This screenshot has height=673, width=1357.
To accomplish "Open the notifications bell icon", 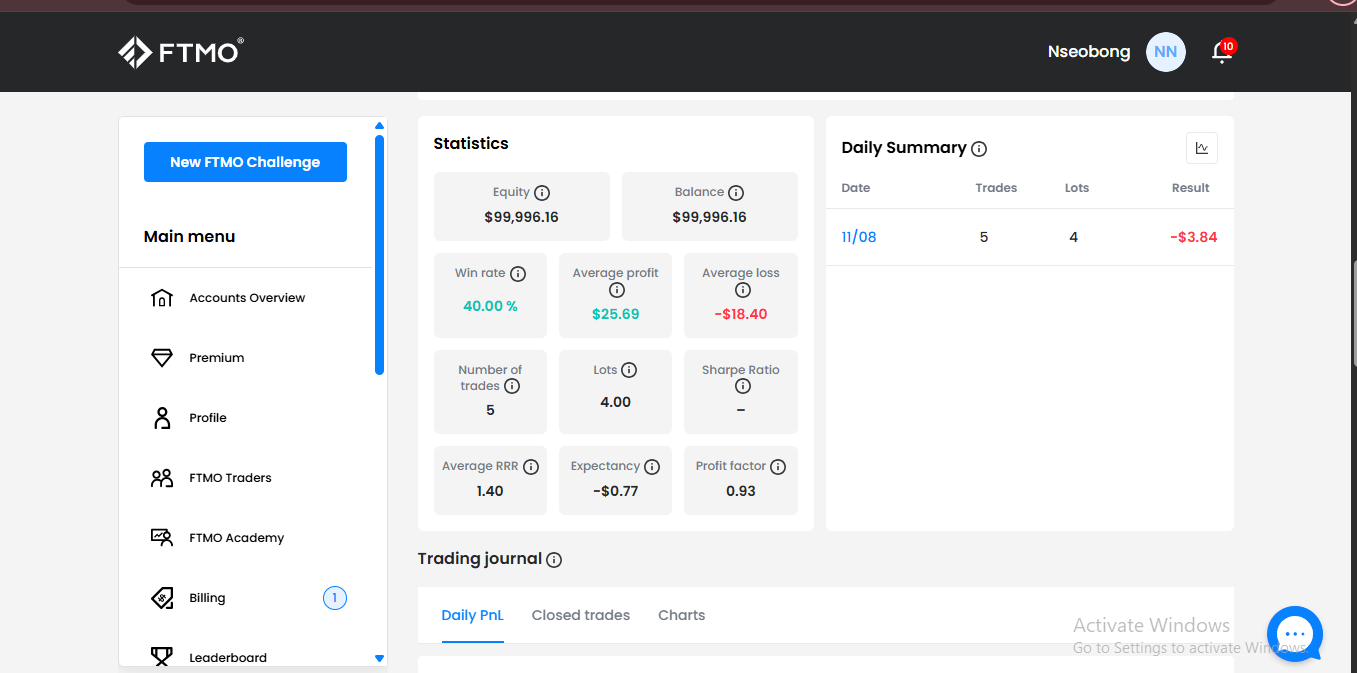I will pyautogui.click(x=1222, y=52).
